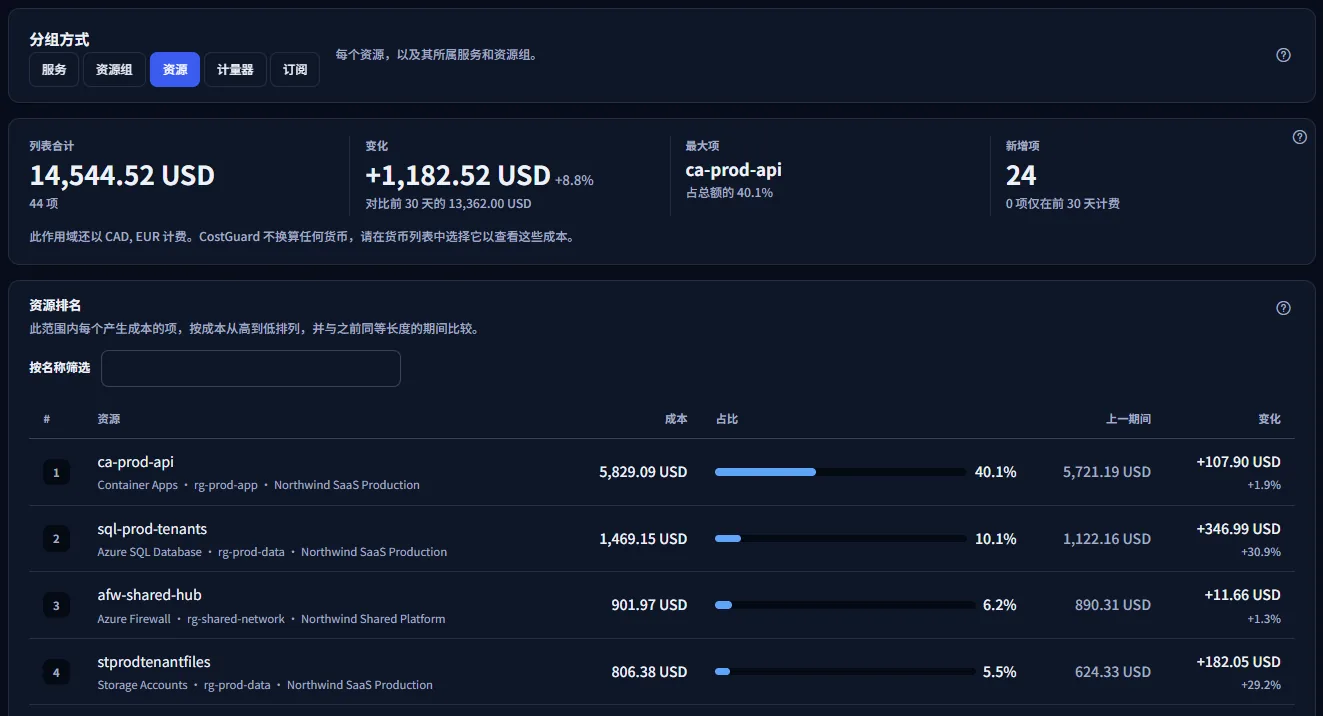Click cost 5,829.09 USD

(x=643, y=472)
